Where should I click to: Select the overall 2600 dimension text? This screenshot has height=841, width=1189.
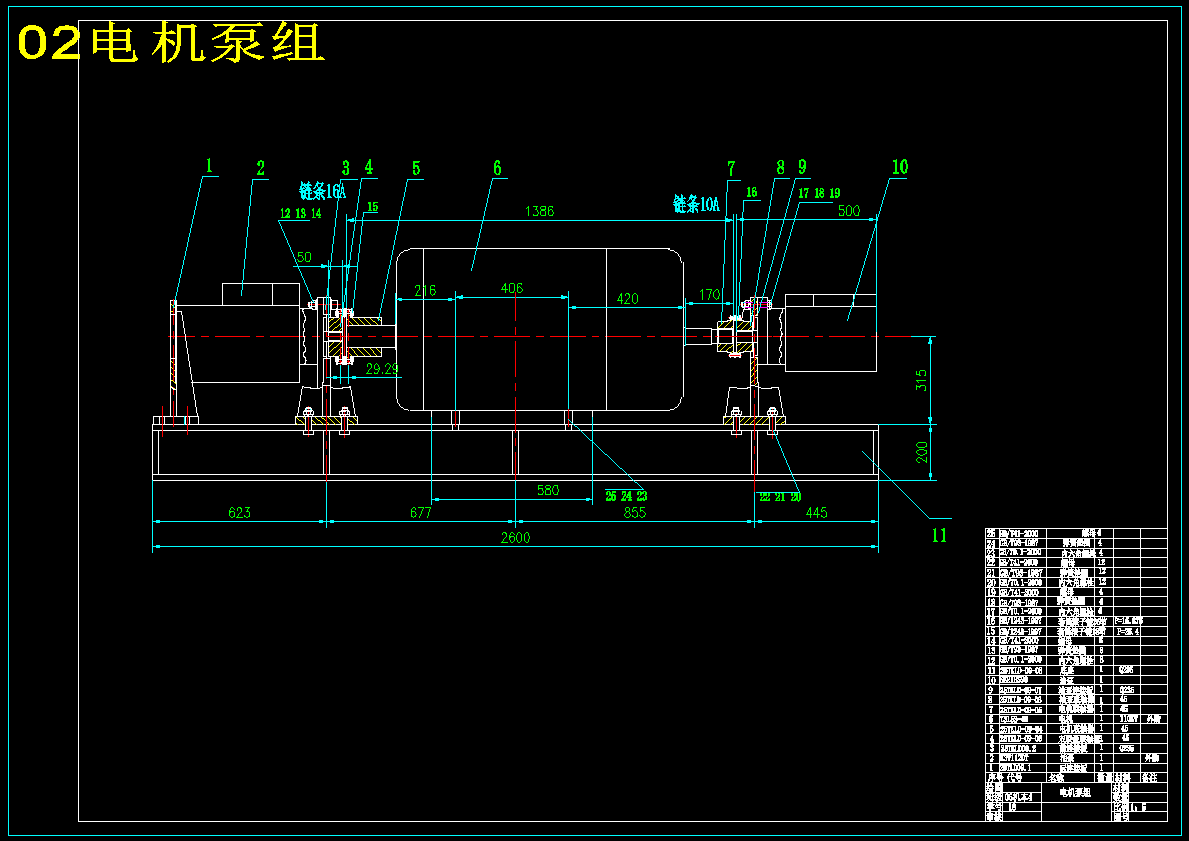pos(515,538)
